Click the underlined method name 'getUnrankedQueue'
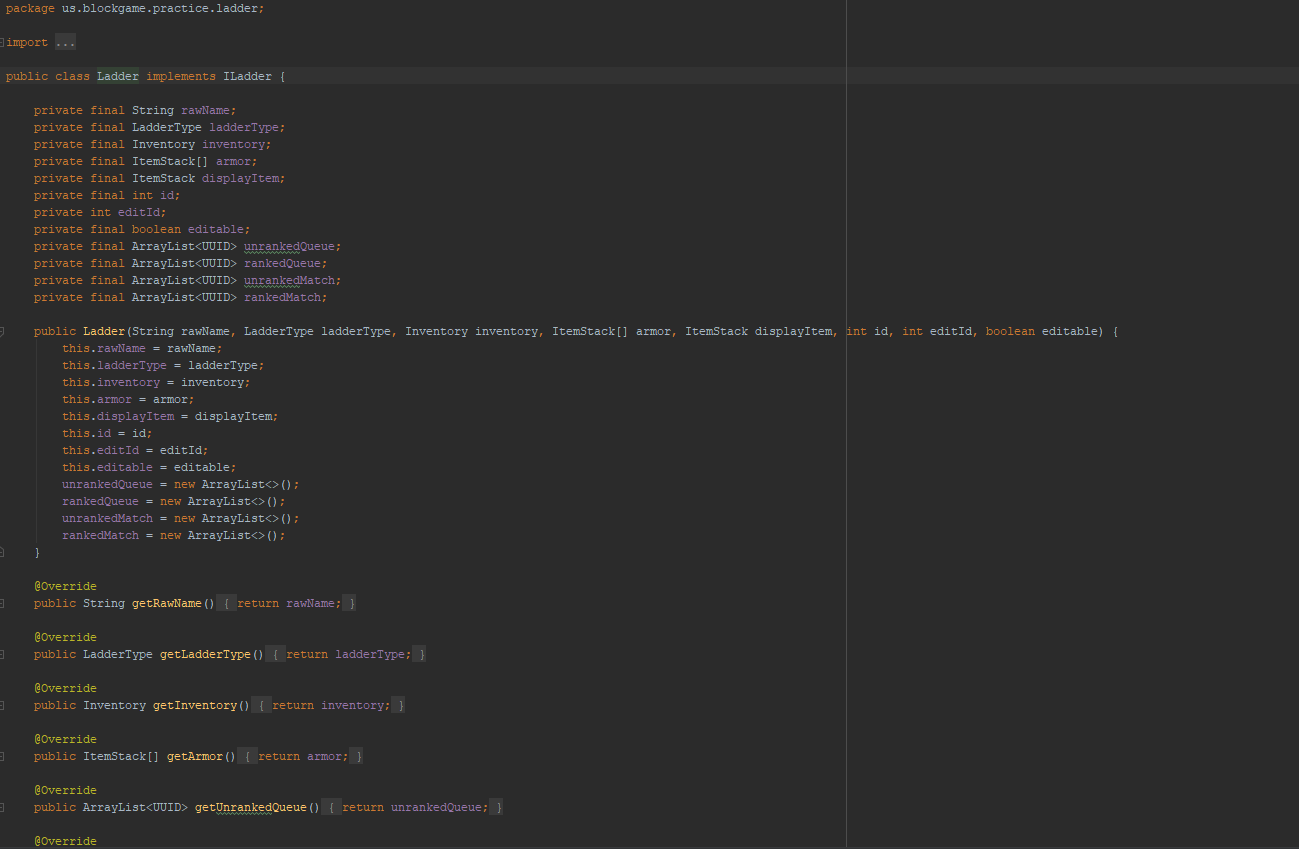Screen dimensions: 1299x849 coord(251,807)
